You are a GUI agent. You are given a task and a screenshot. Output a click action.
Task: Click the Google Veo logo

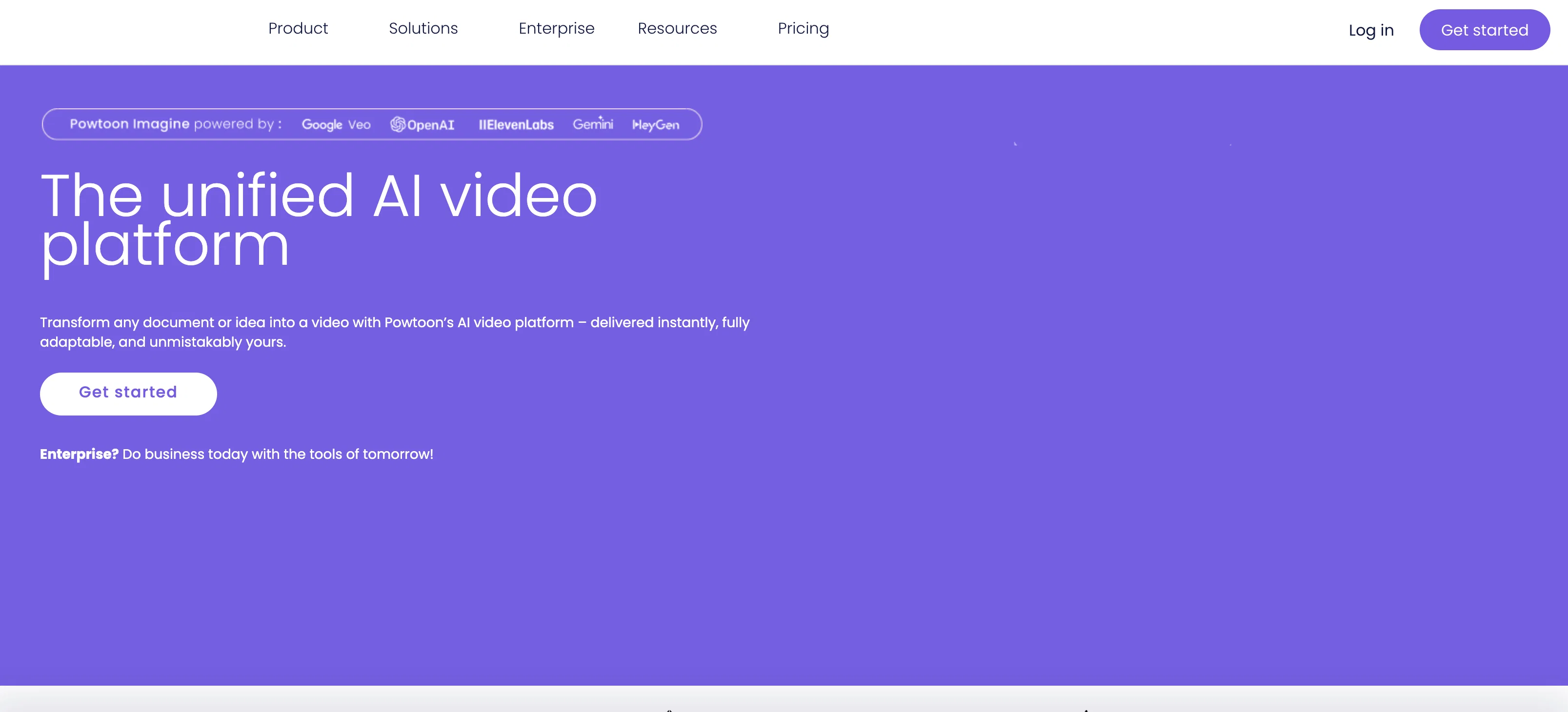click(x=336, y=125)
